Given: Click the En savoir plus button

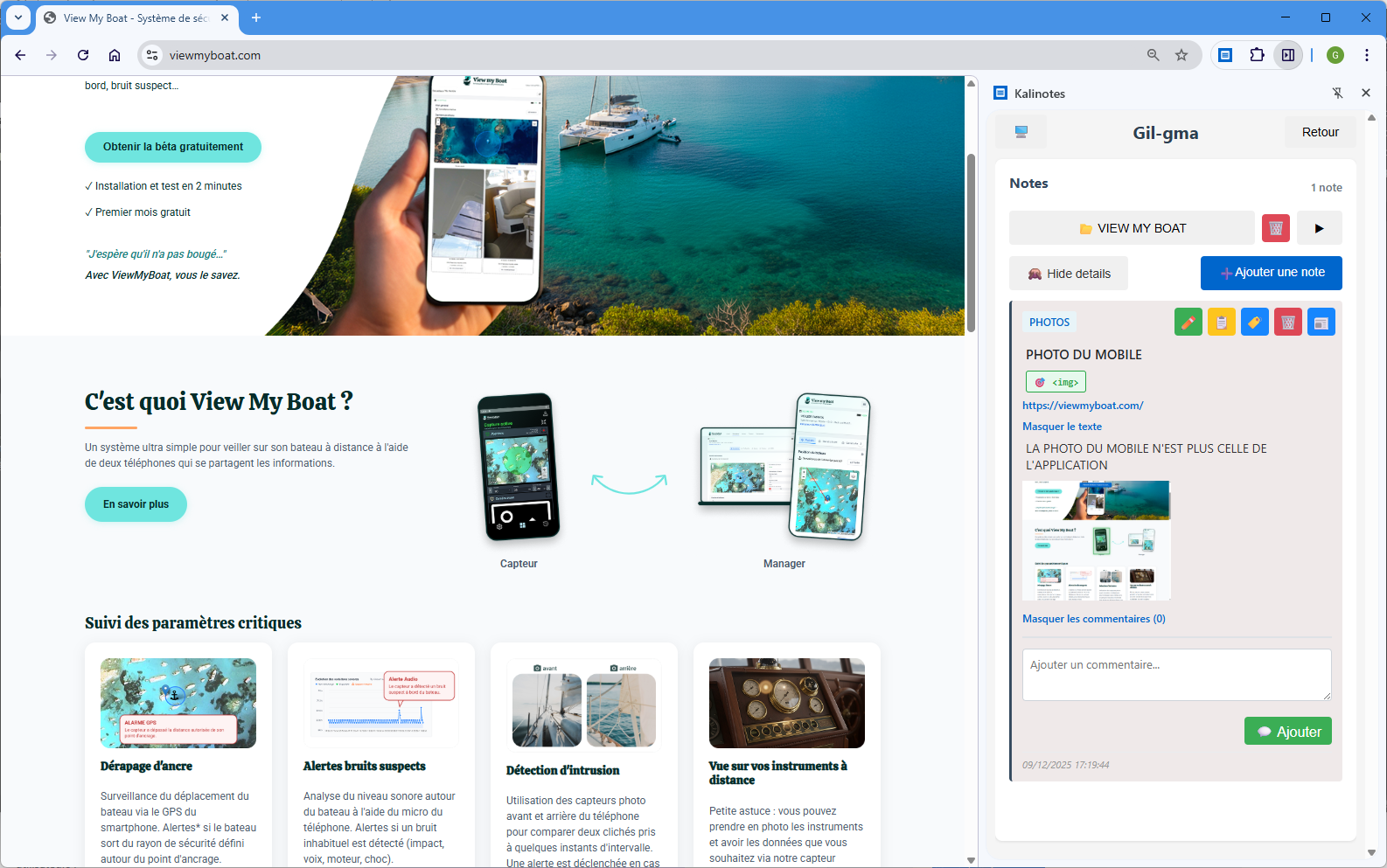Looking at the screenshot, I should (136, 504).
